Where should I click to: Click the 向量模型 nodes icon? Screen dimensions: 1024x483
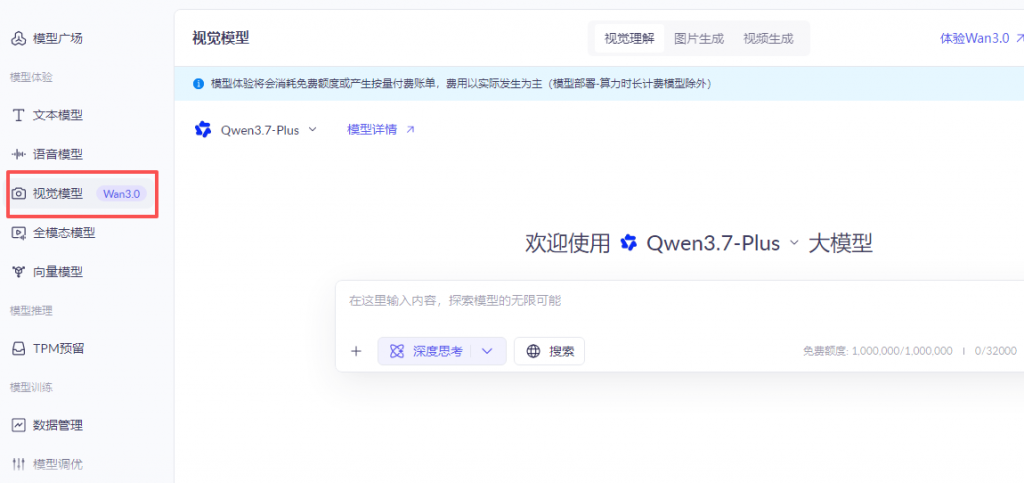(18, 272)
